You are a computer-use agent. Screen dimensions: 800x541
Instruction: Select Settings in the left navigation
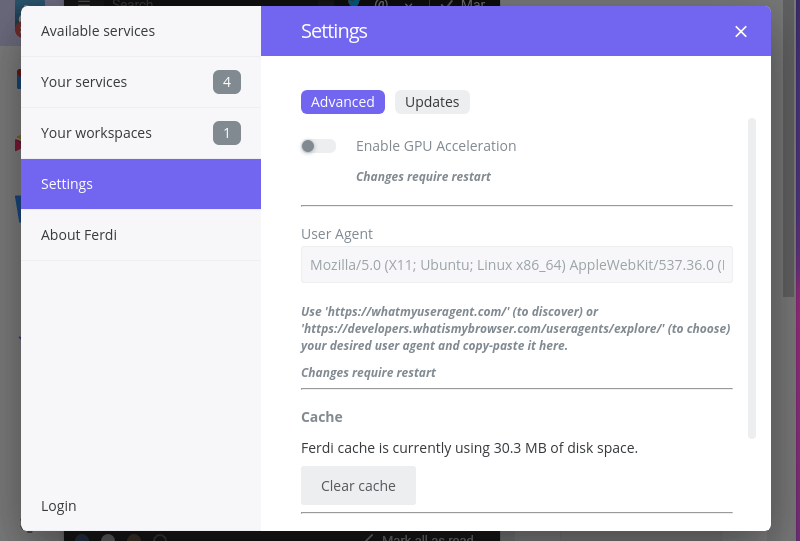coord(141,184)
